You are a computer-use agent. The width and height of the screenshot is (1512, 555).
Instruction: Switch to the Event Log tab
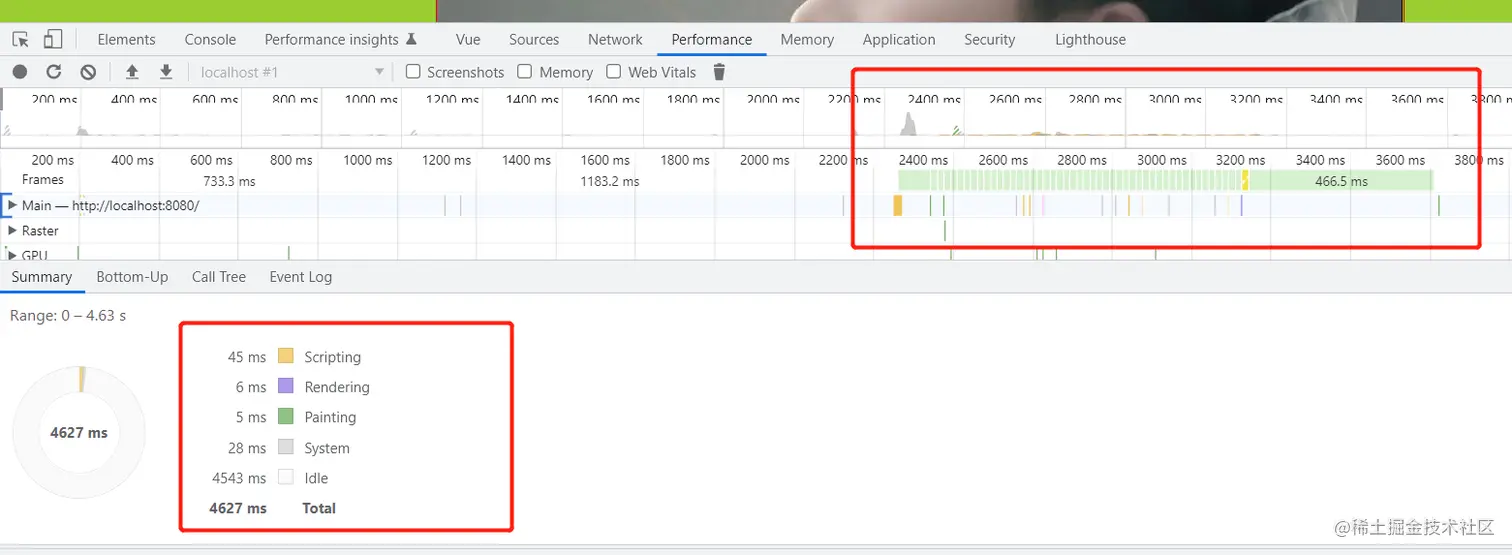coord(301,277)
